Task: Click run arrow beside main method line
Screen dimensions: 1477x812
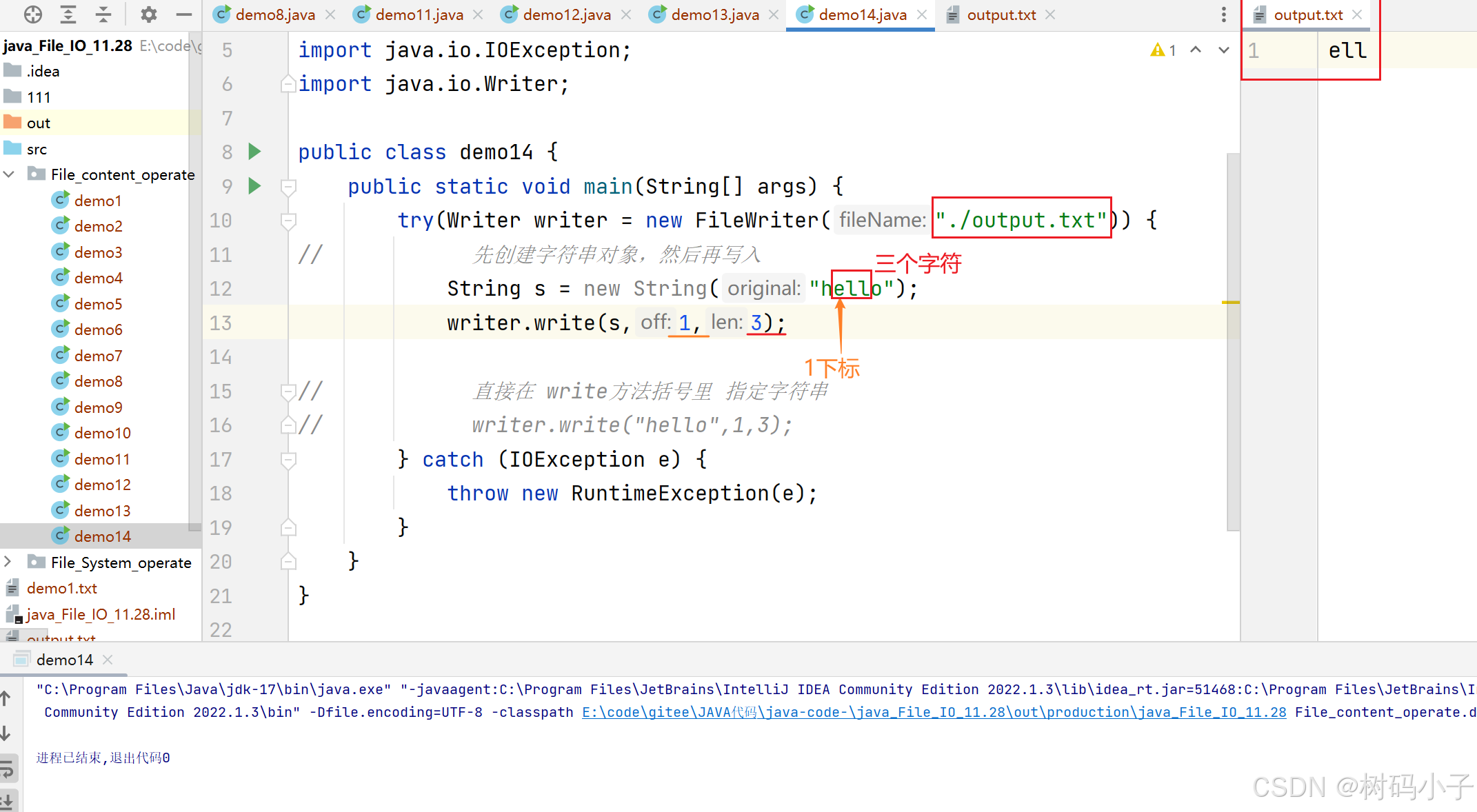Action: pyautogui.click(x=254, y=186)
